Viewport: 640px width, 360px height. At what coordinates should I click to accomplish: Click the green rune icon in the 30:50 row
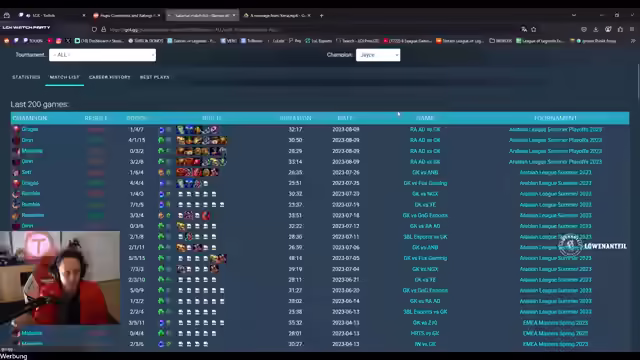[161, 140]
